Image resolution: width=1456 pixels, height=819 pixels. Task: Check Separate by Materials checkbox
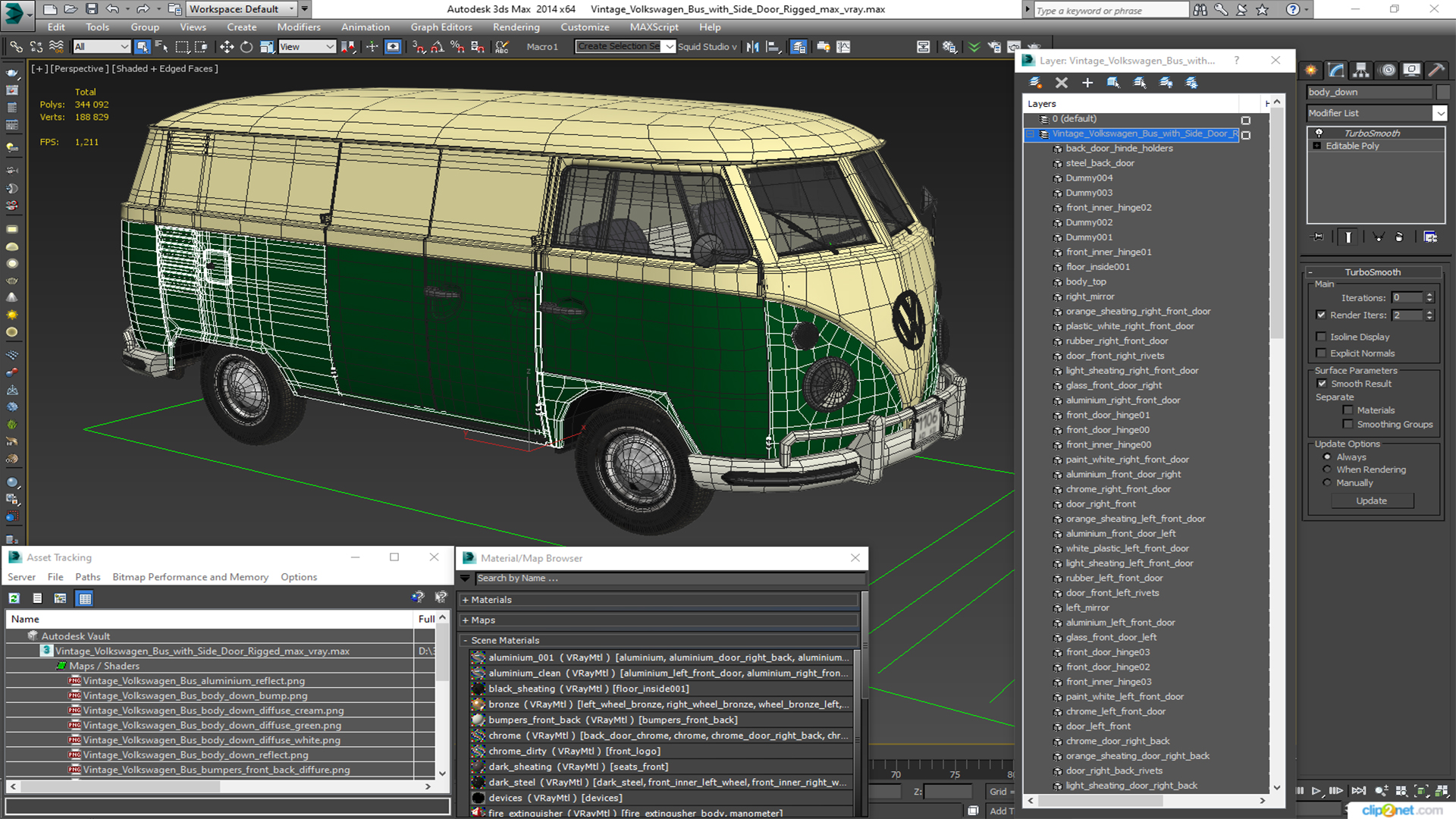pos(1348,410)
